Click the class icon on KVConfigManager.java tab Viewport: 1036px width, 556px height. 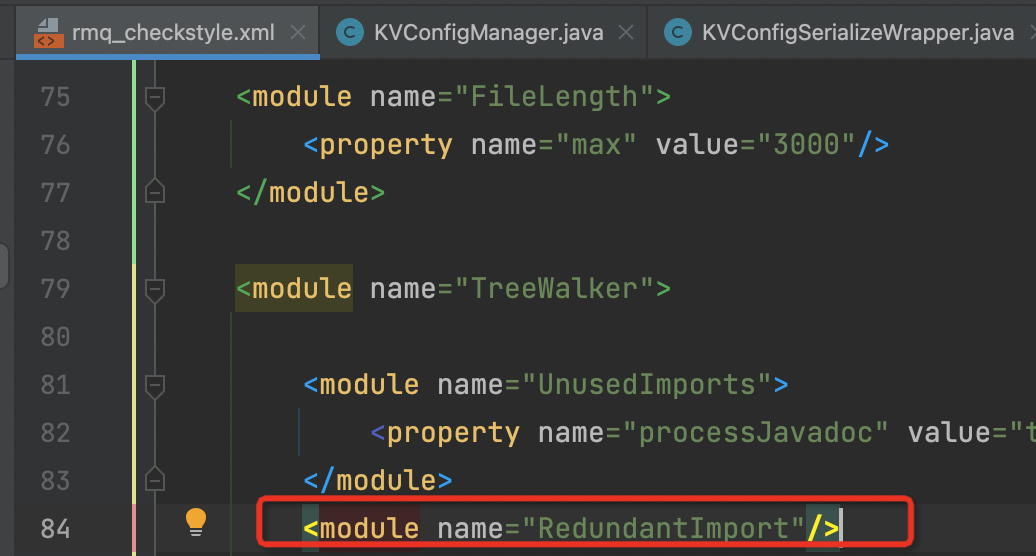point(350,32)
